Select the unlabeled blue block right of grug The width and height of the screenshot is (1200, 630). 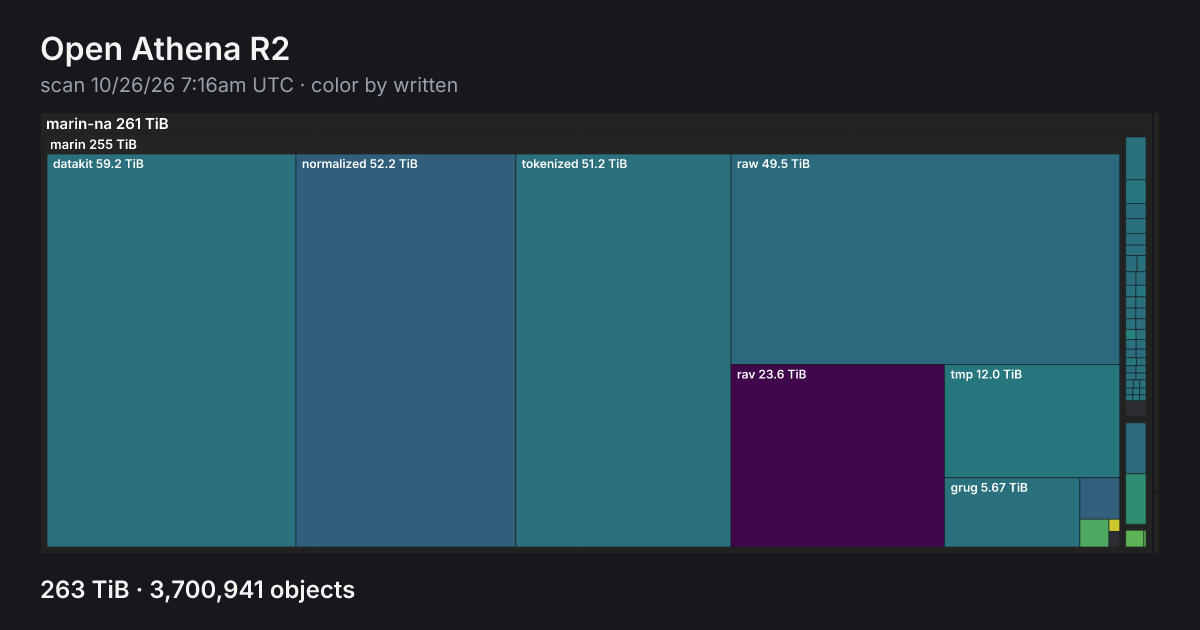pyautogui.click(x=1099, y=498)
